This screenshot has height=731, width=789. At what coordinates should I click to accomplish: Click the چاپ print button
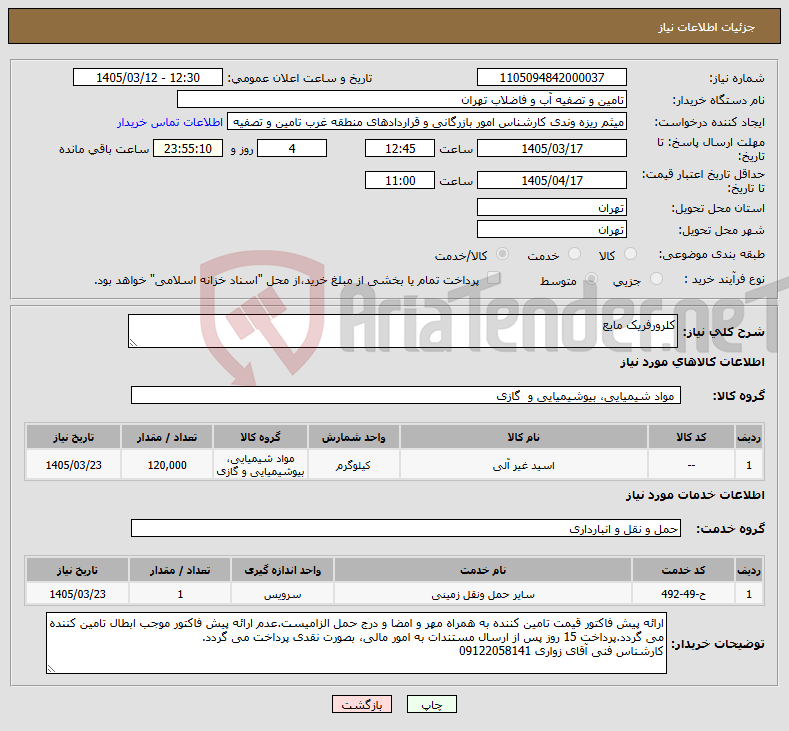pyautogui.click(x=432, y=704)
